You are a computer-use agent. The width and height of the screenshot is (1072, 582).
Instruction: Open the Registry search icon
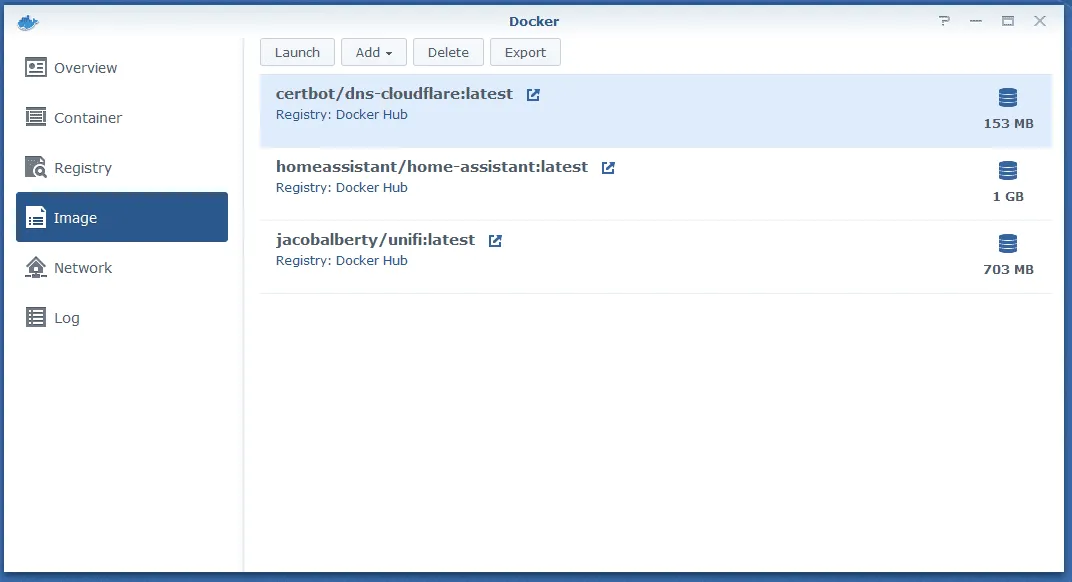36,167
